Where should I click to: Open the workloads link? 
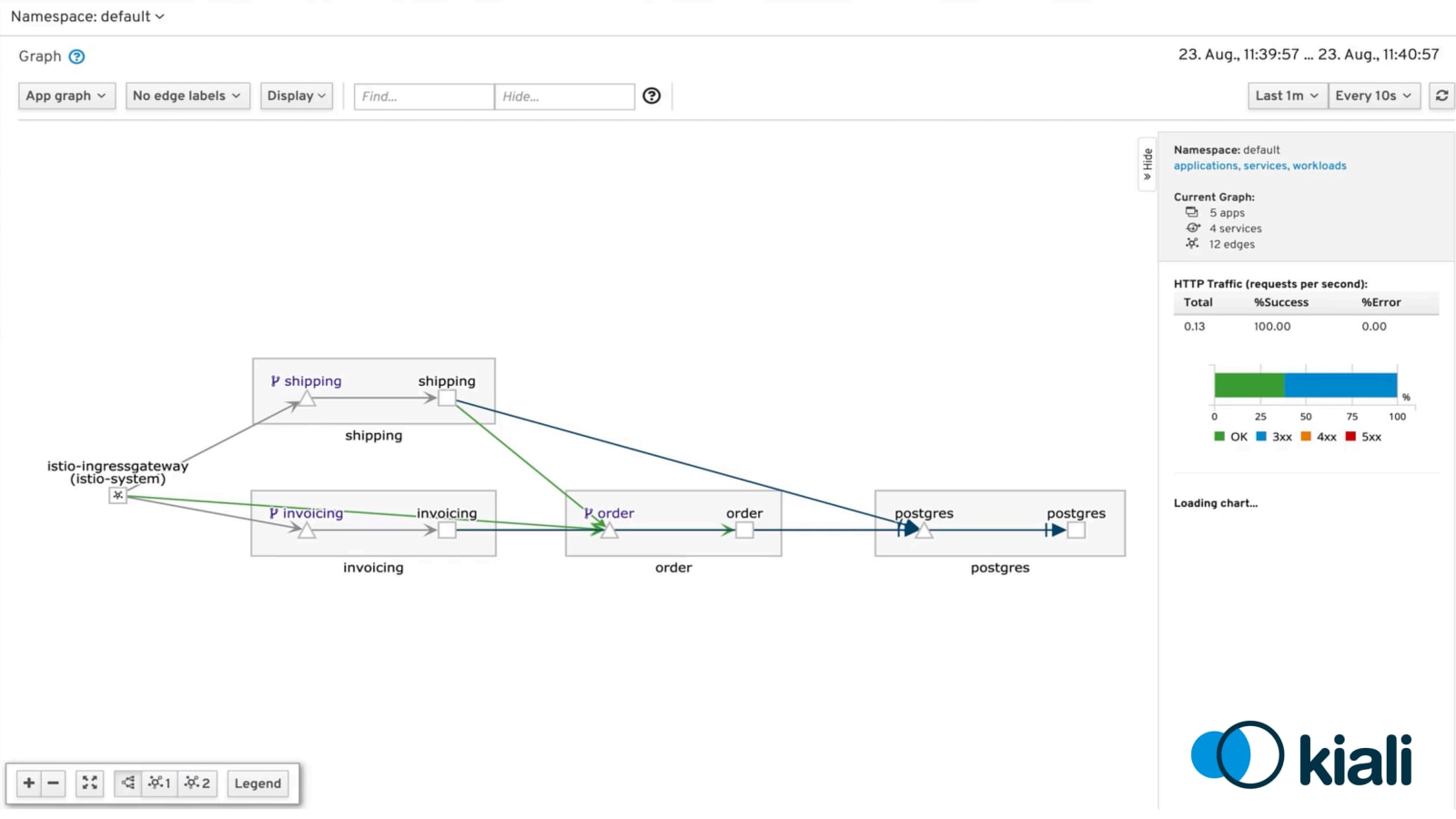coord(1319,166)
